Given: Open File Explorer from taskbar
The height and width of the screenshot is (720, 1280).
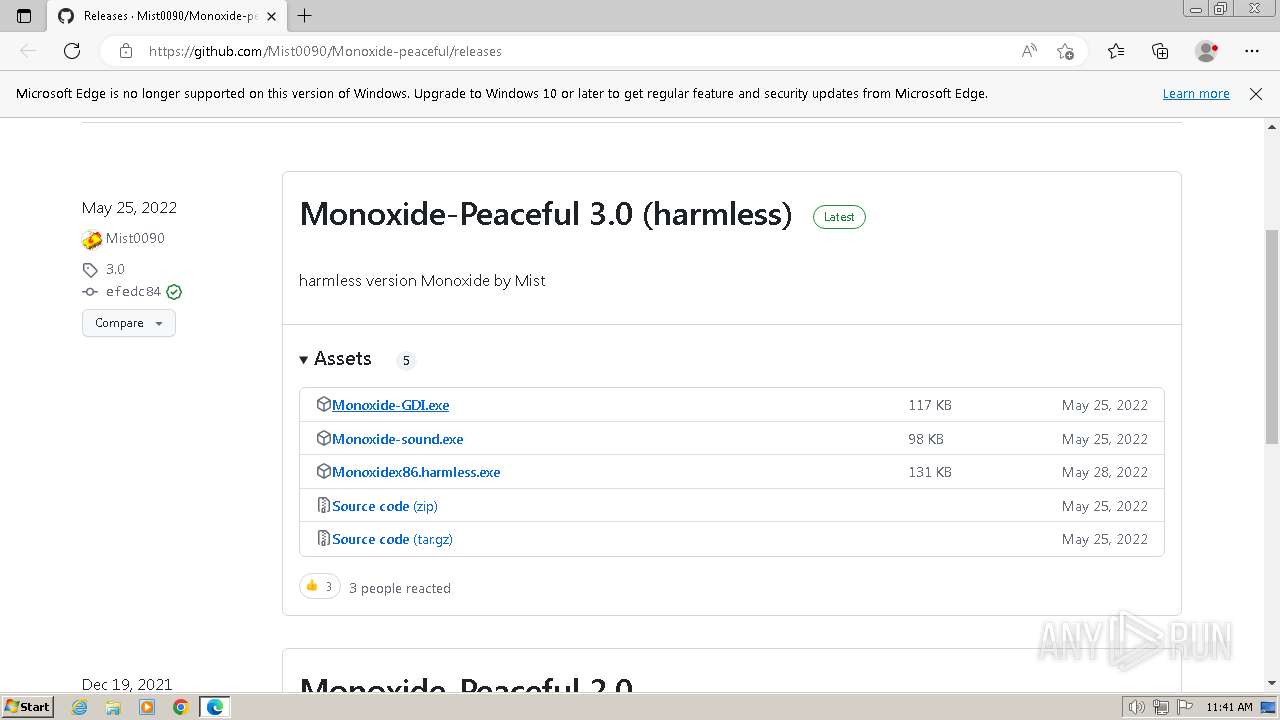Looking at the screenshot, I should pos(113,707).
